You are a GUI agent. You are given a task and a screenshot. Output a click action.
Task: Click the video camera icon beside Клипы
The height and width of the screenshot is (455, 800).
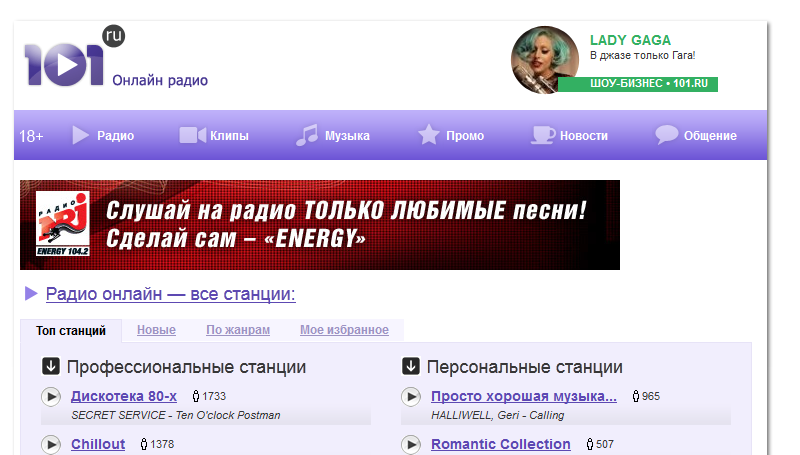(192, 135)
